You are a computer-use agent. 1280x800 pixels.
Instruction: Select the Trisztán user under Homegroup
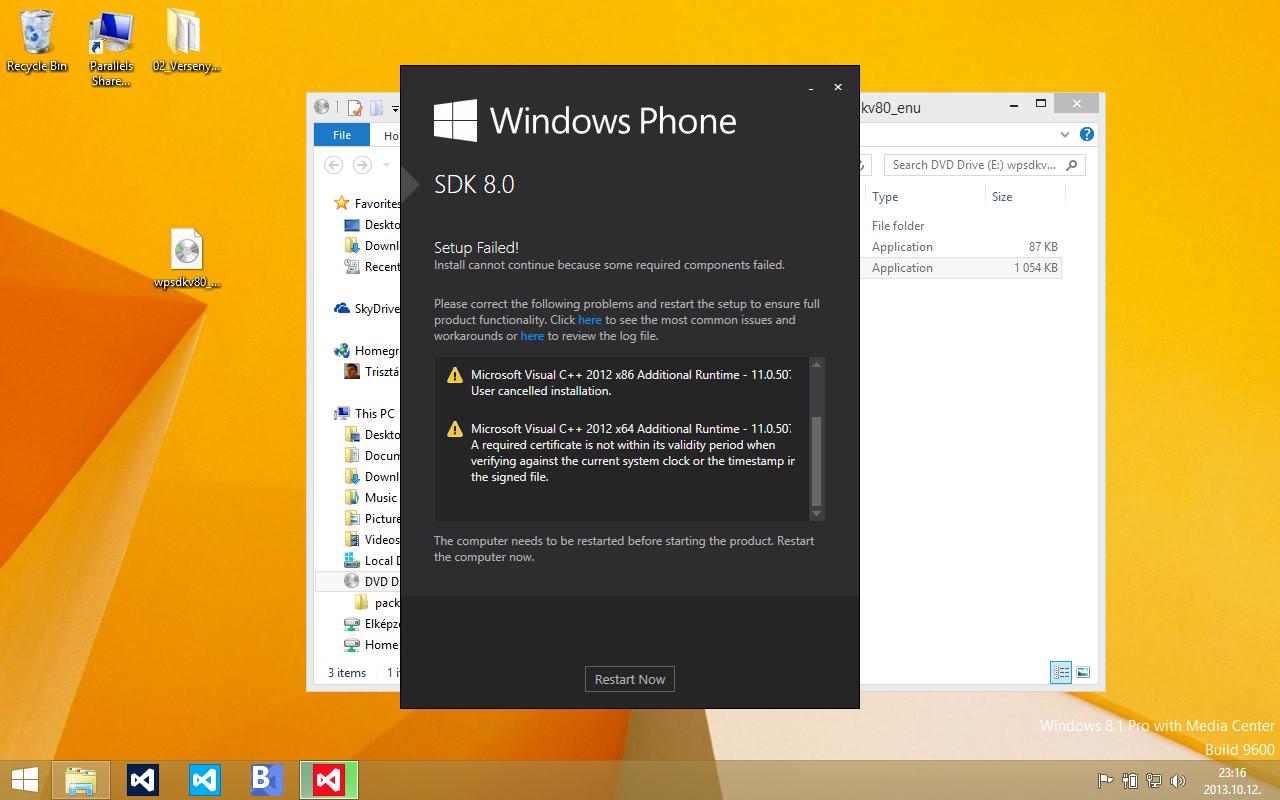[371, 372]
